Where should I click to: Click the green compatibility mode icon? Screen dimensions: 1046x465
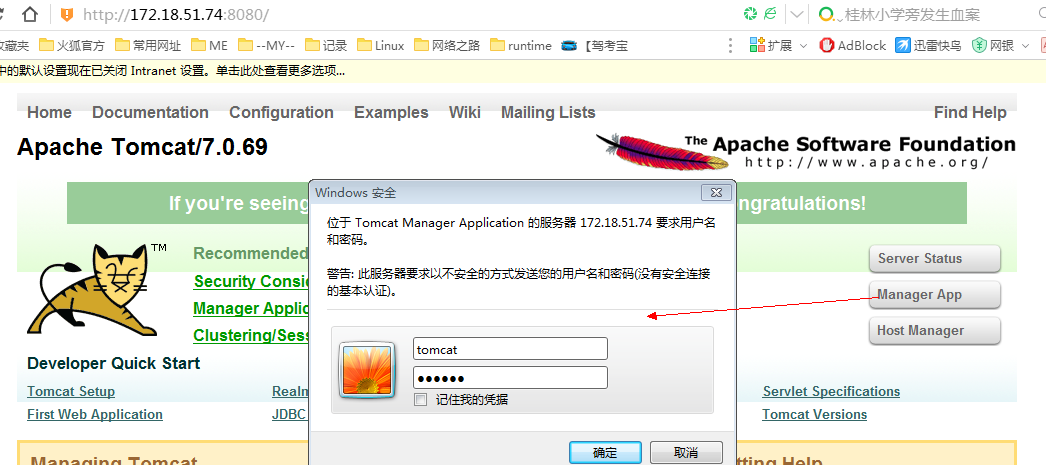coord(770,13)
